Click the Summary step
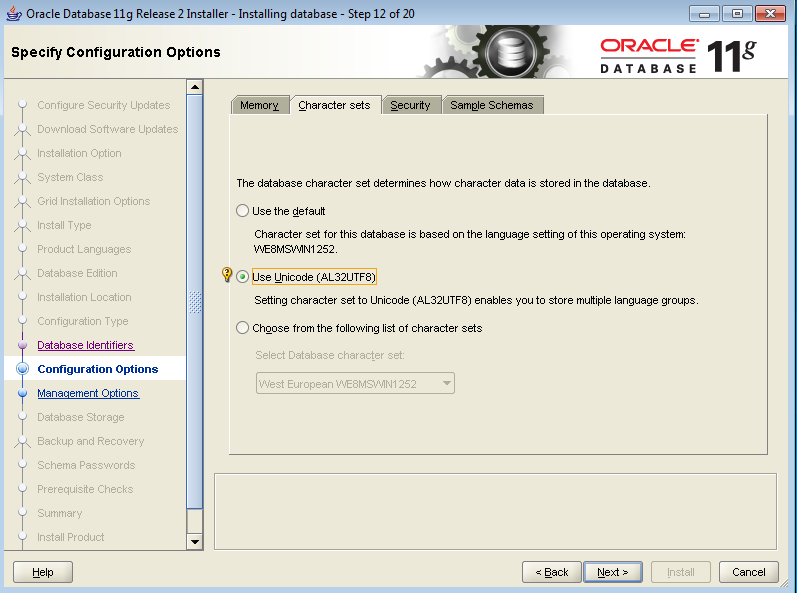 (x=59, y=513)
